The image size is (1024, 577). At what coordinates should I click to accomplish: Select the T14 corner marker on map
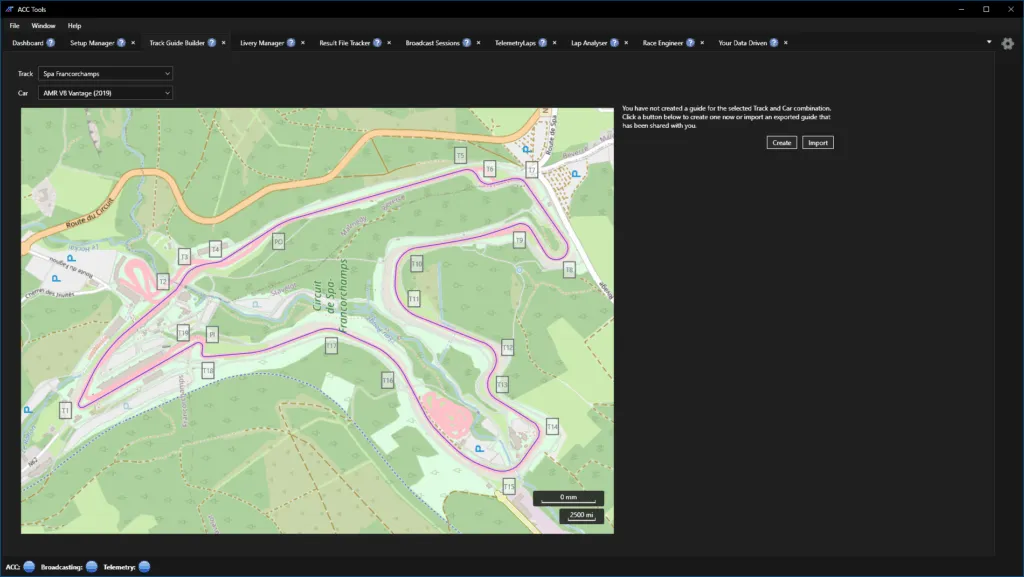(552, 427)
